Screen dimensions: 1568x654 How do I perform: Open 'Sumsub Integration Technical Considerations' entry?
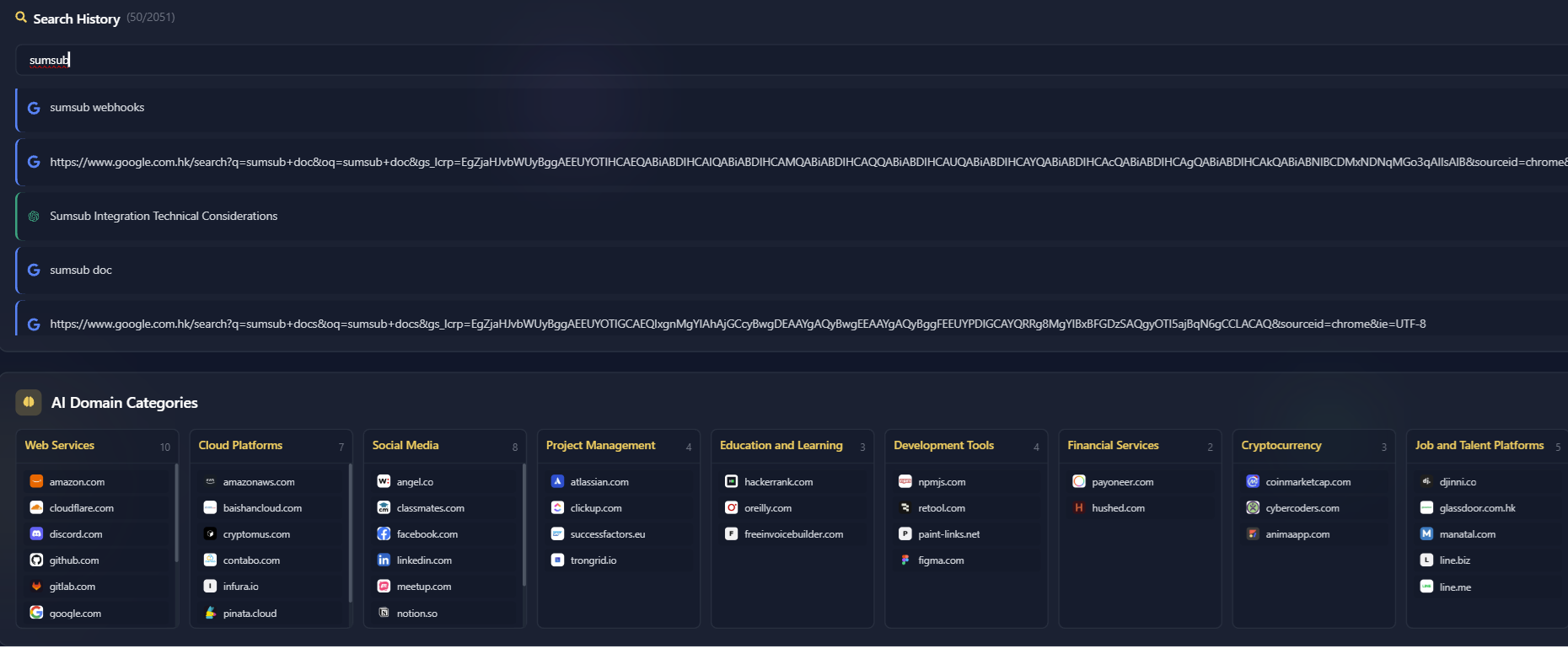point(792,216)
